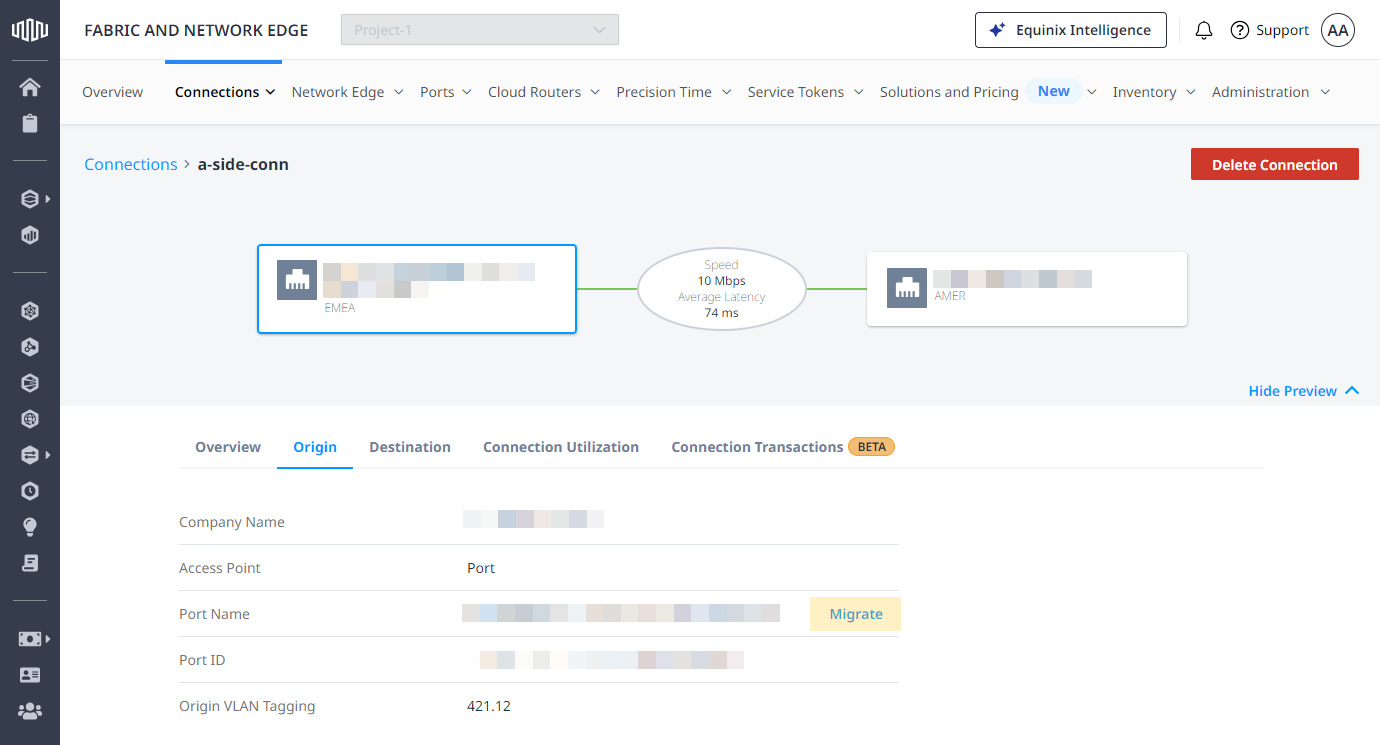Open the Project-1 project dropdown

click(480, 30)
